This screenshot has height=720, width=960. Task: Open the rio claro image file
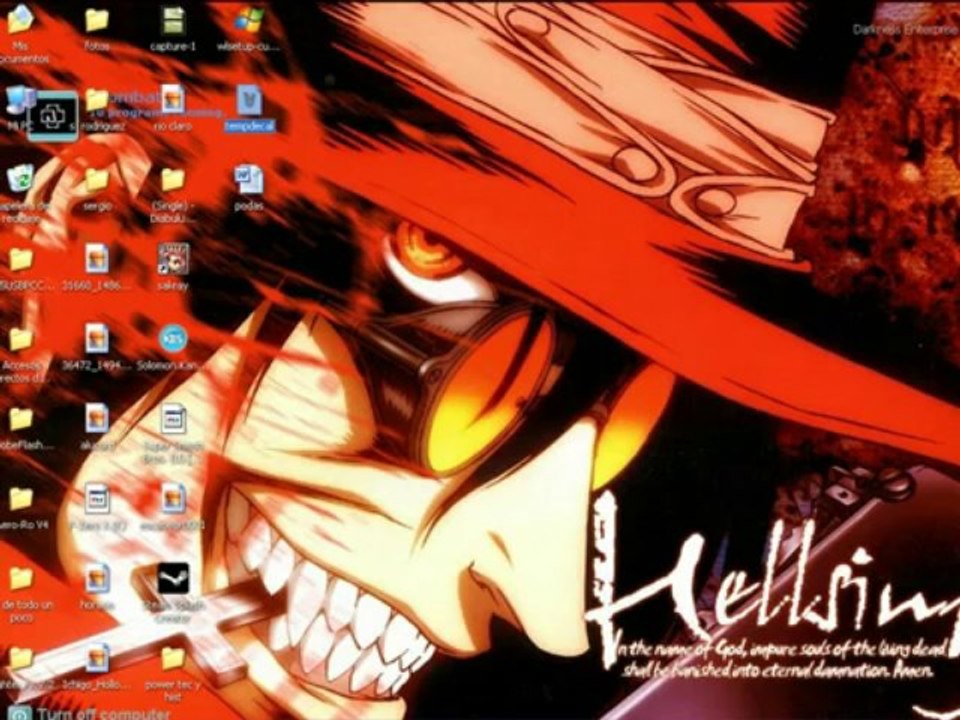point(173,100)
